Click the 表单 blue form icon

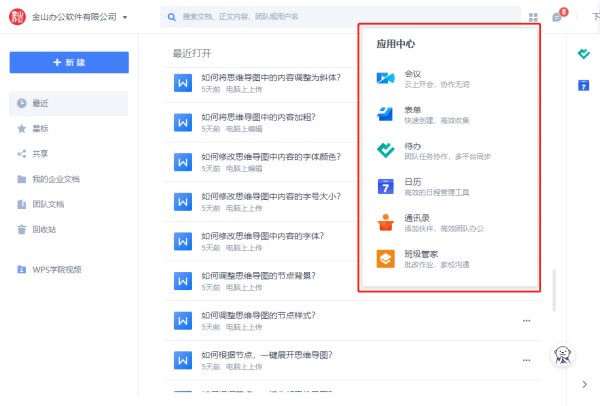385,114
